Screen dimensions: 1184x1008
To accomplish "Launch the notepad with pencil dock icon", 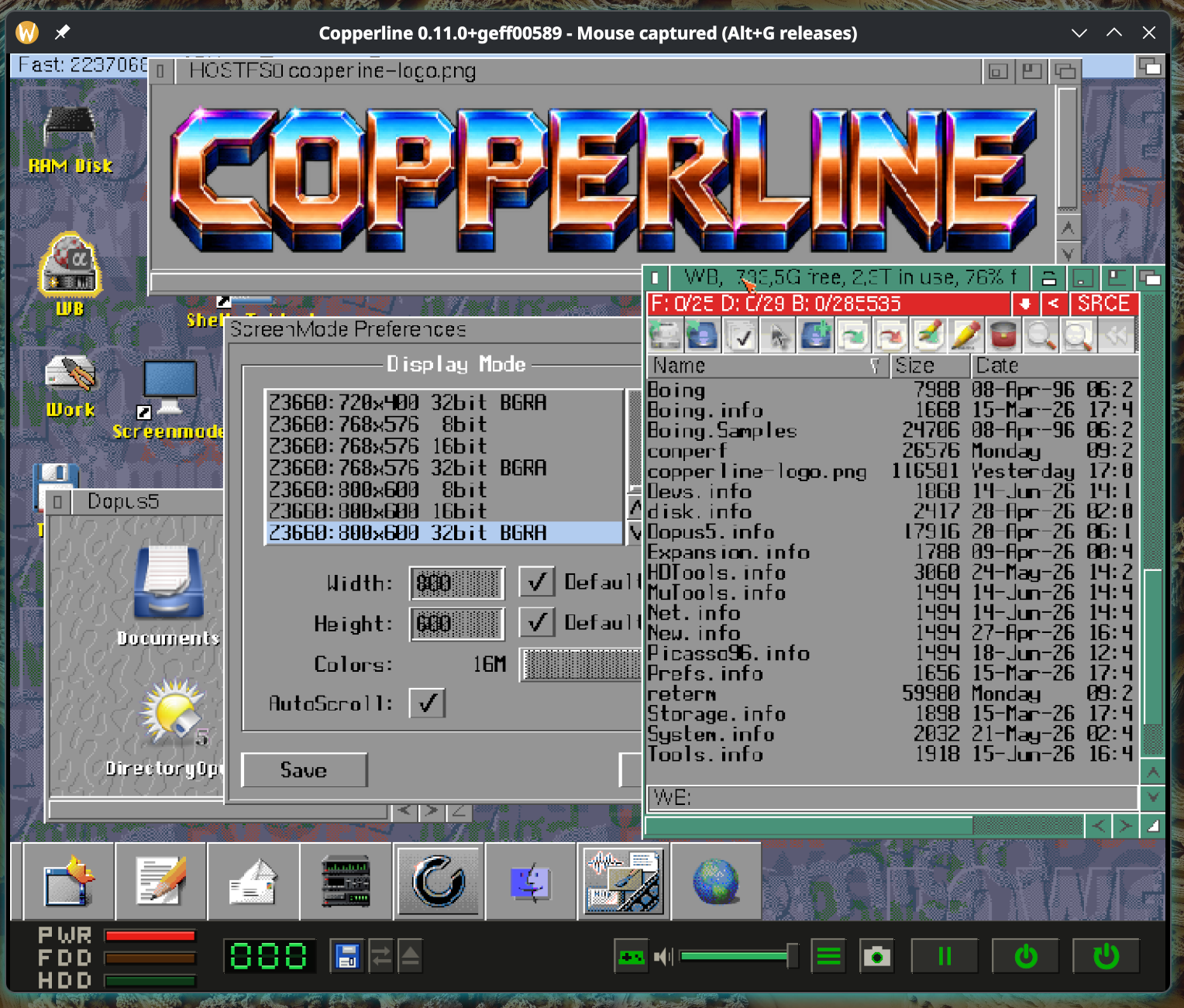I will pyautogui.click(x=160, y=882).
